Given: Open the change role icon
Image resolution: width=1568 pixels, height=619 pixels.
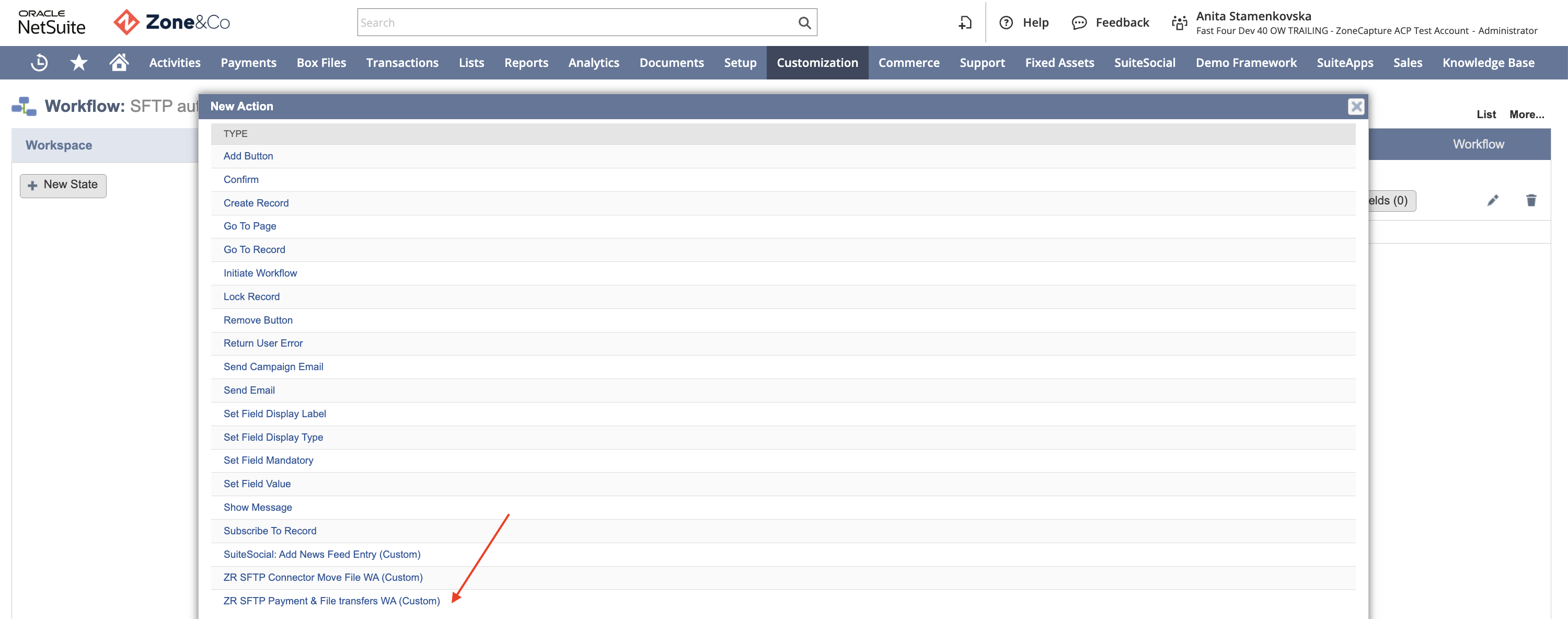Looking at the screenshot, I should click(x=1179, y=22).
